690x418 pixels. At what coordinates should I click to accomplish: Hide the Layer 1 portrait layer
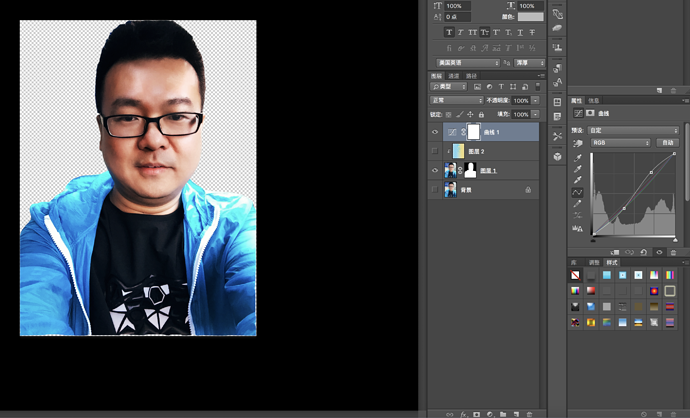[x=435, y=170]
